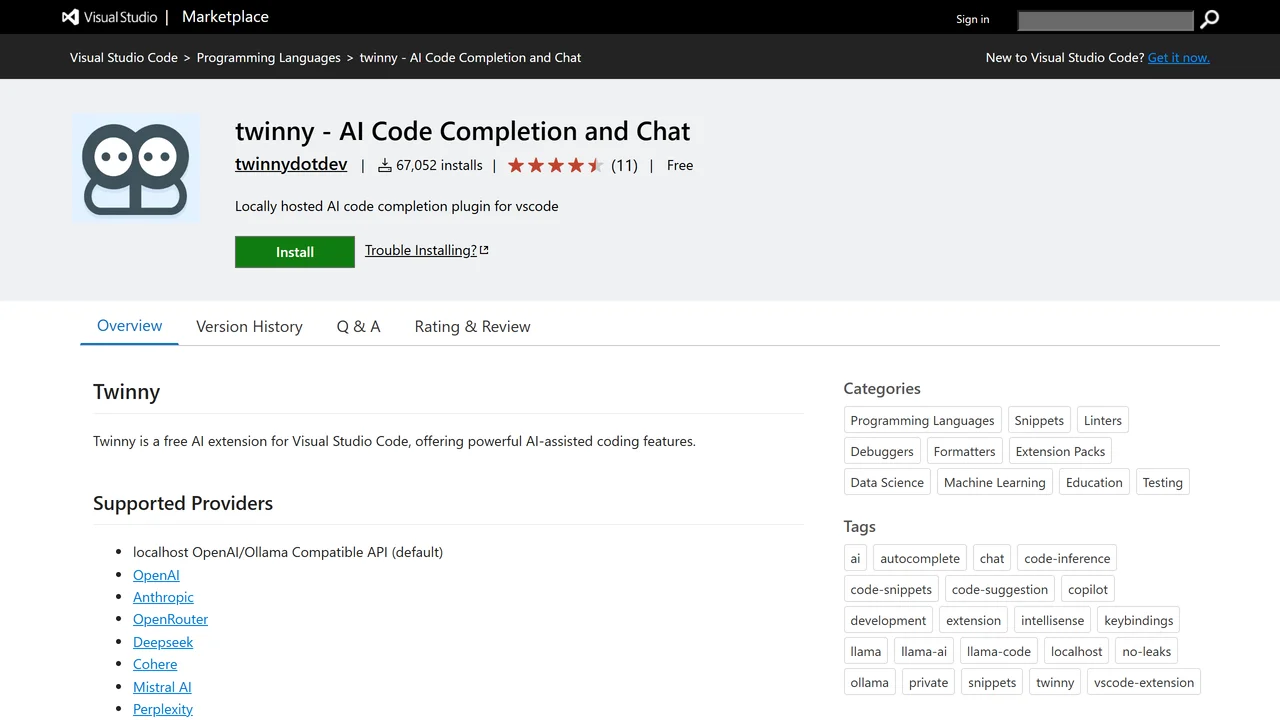Click the star rating icons
Screen dimensions: 1280x720
tap(555, 165)
